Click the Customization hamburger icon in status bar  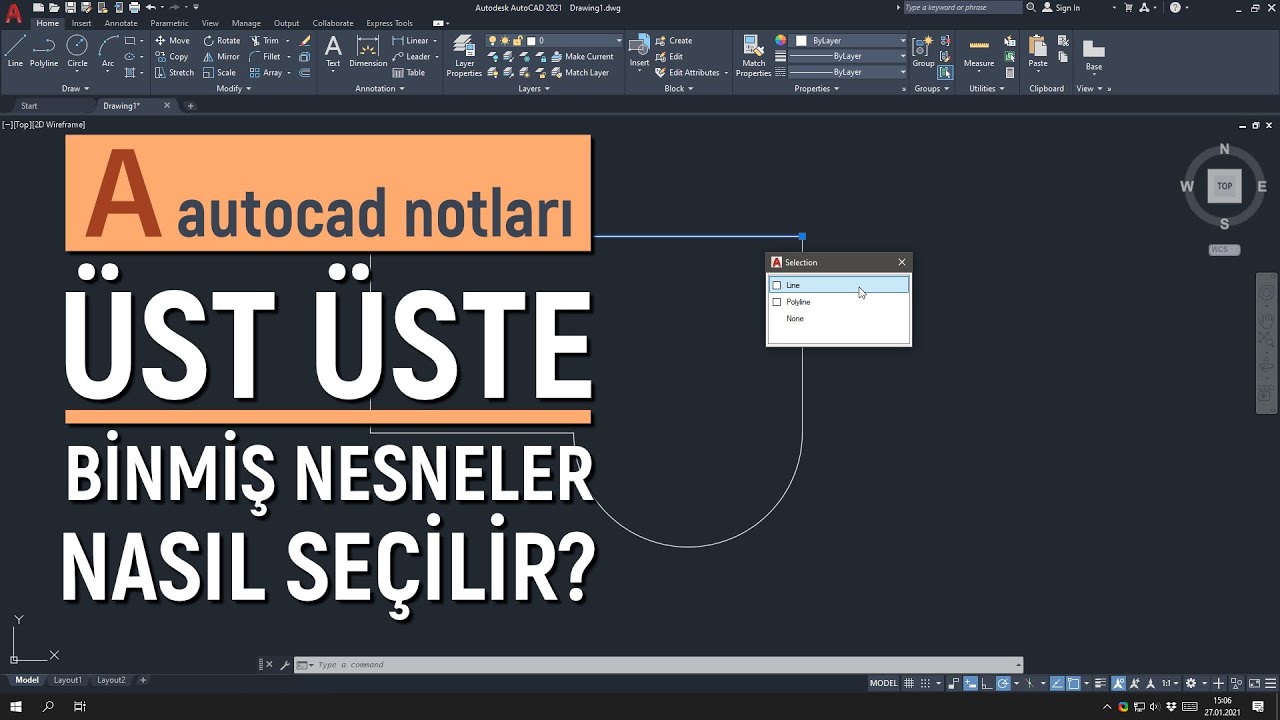pos(1270,683)
